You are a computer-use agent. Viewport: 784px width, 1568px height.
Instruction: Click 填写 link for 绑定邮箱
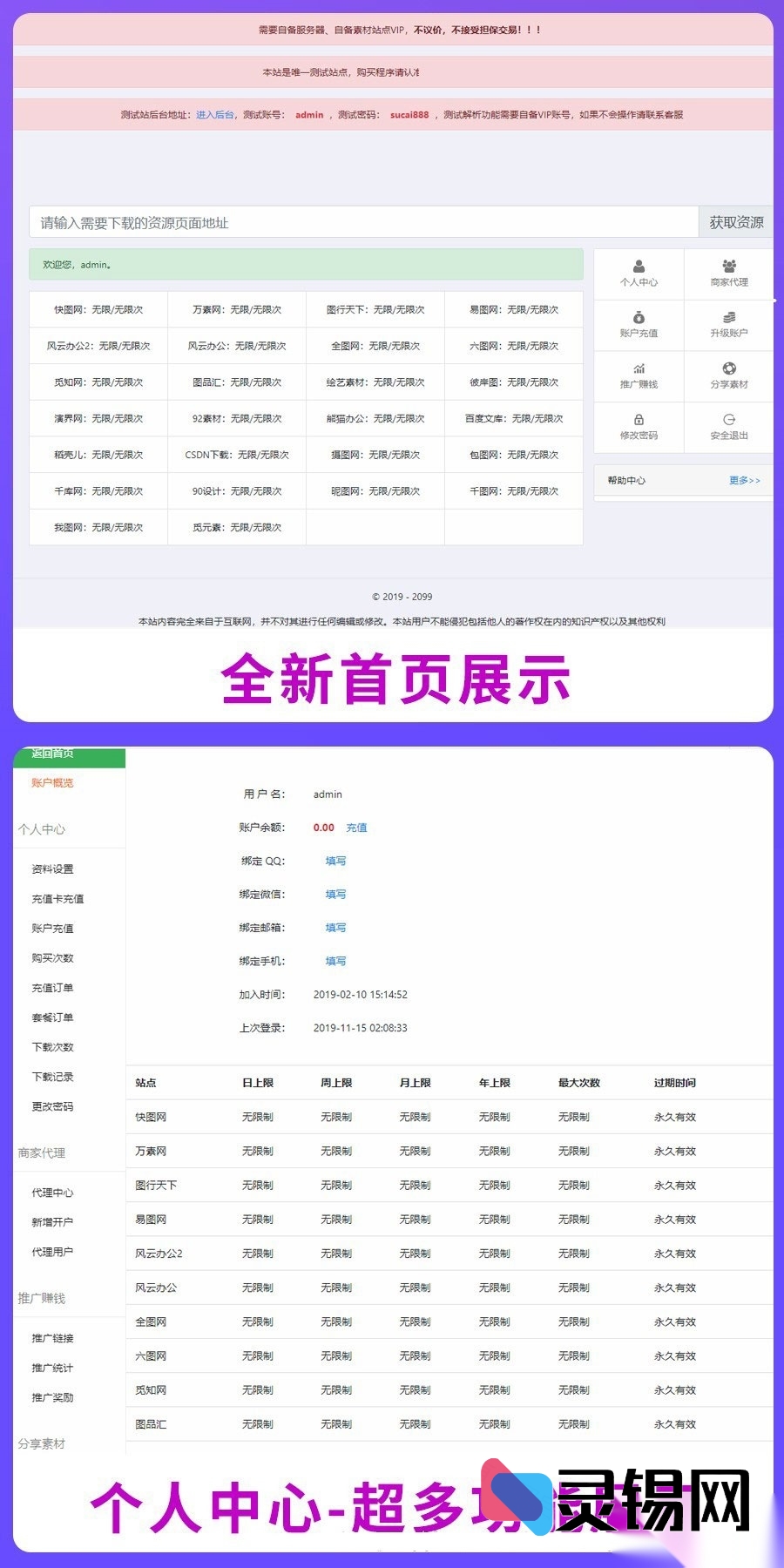pyautogui.click(x=335, y=928)
